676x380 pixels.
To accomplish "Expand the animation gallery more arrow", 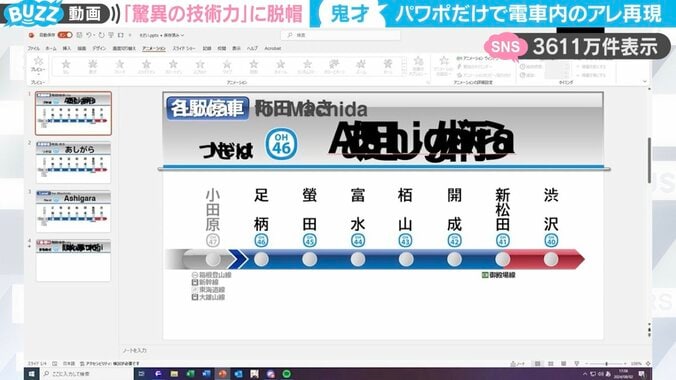I will pos(404,73).
